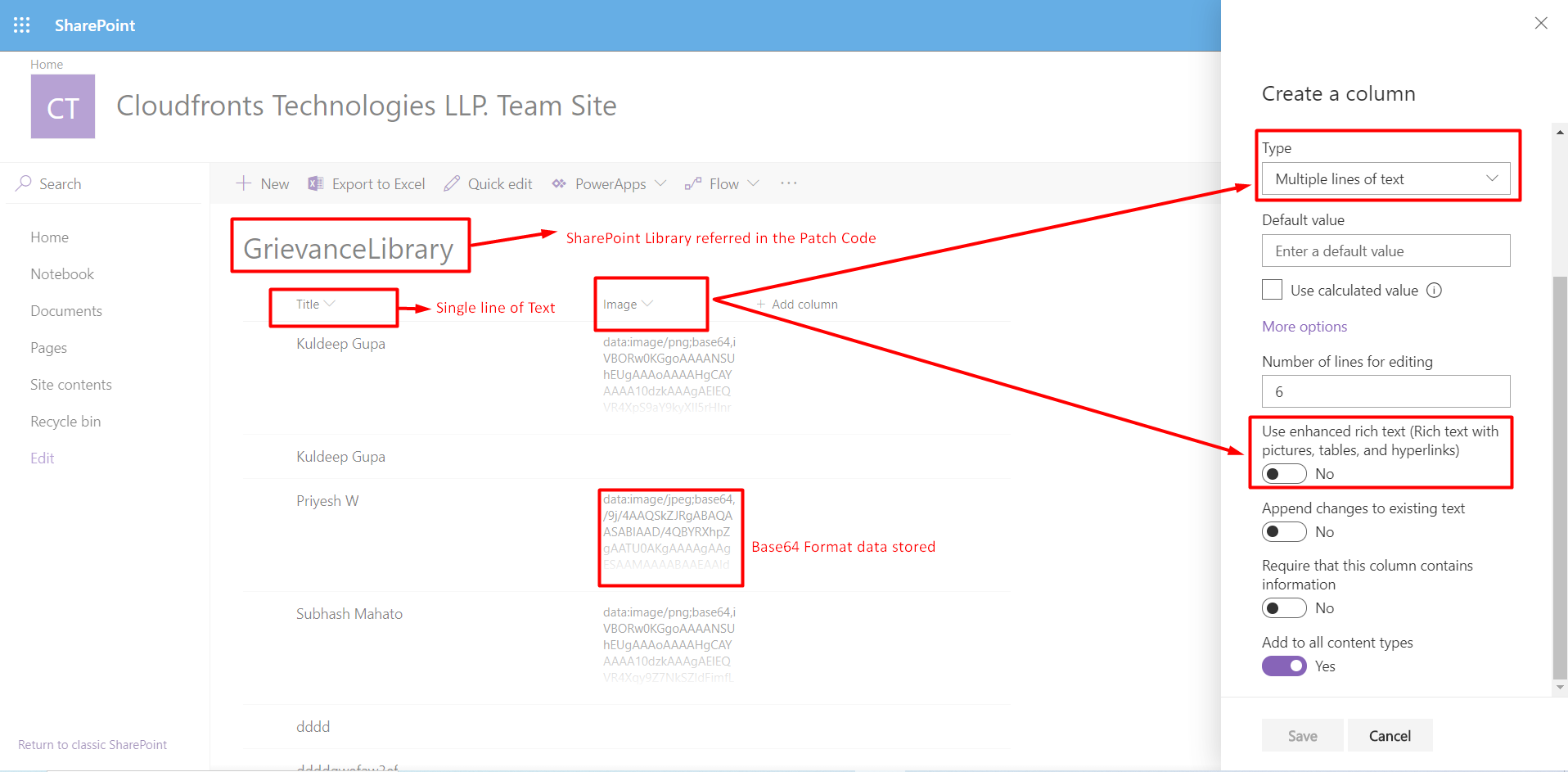The height and width of the screenshot is (772, 1568).
Task: Turn off the Add to all content types toggle
Action: click(1284, 666)
